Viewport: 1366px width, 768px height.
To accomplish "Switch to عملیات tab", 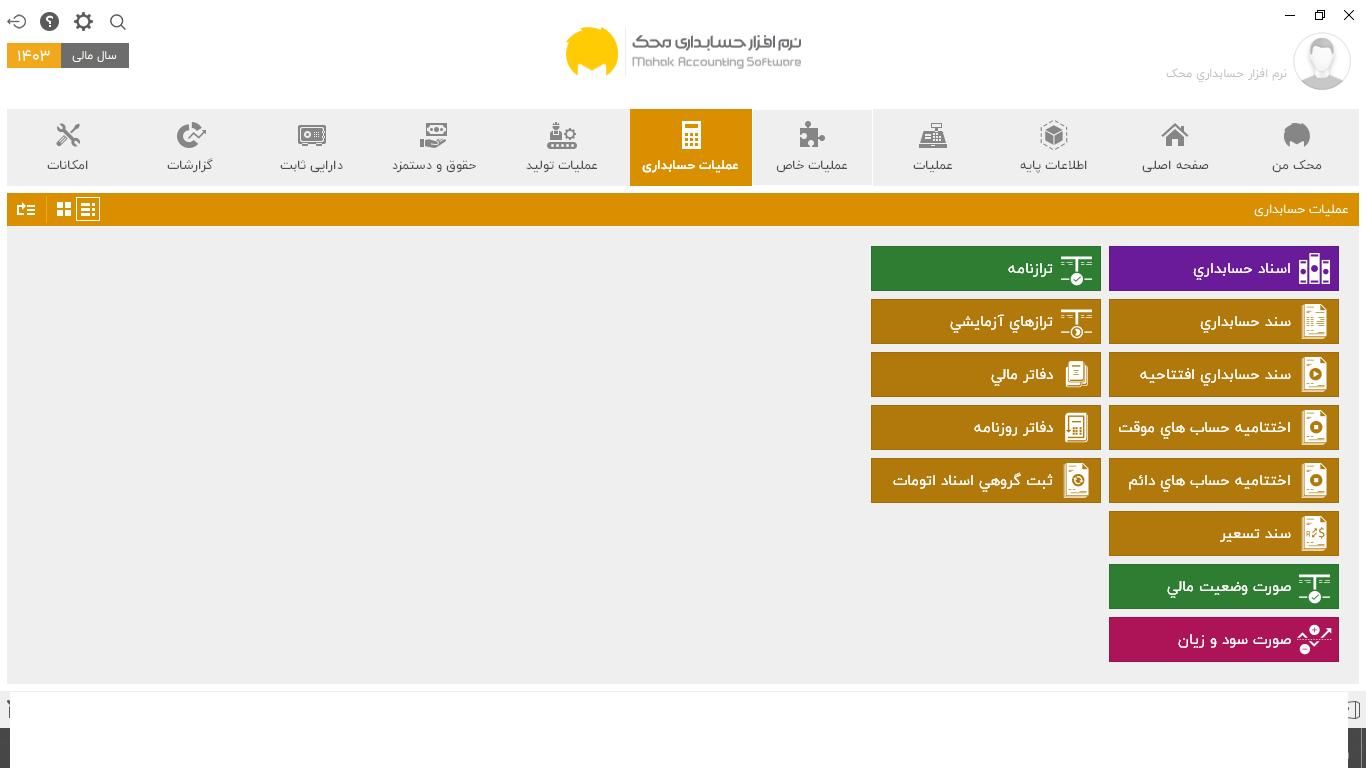I will click(932, 147).
